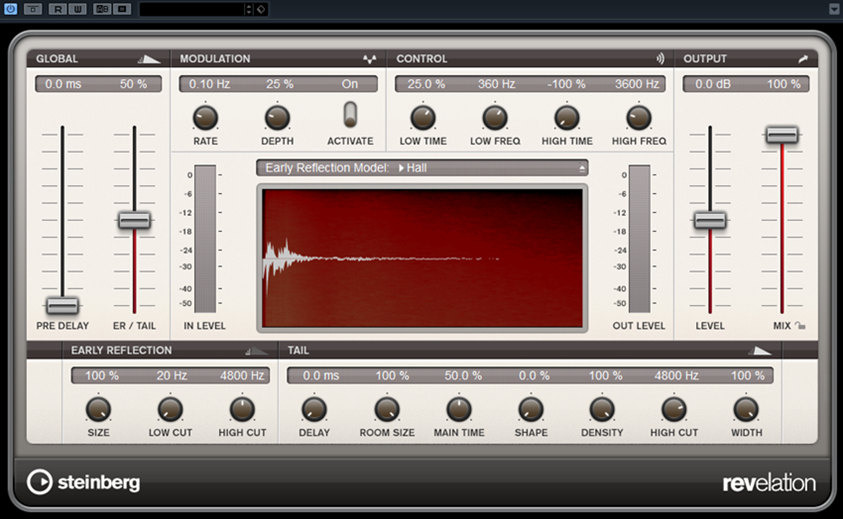This screenshot has height=519, width=843.
Task: Click the Early Reflection High Cut knob
Action: coord(242,409)
